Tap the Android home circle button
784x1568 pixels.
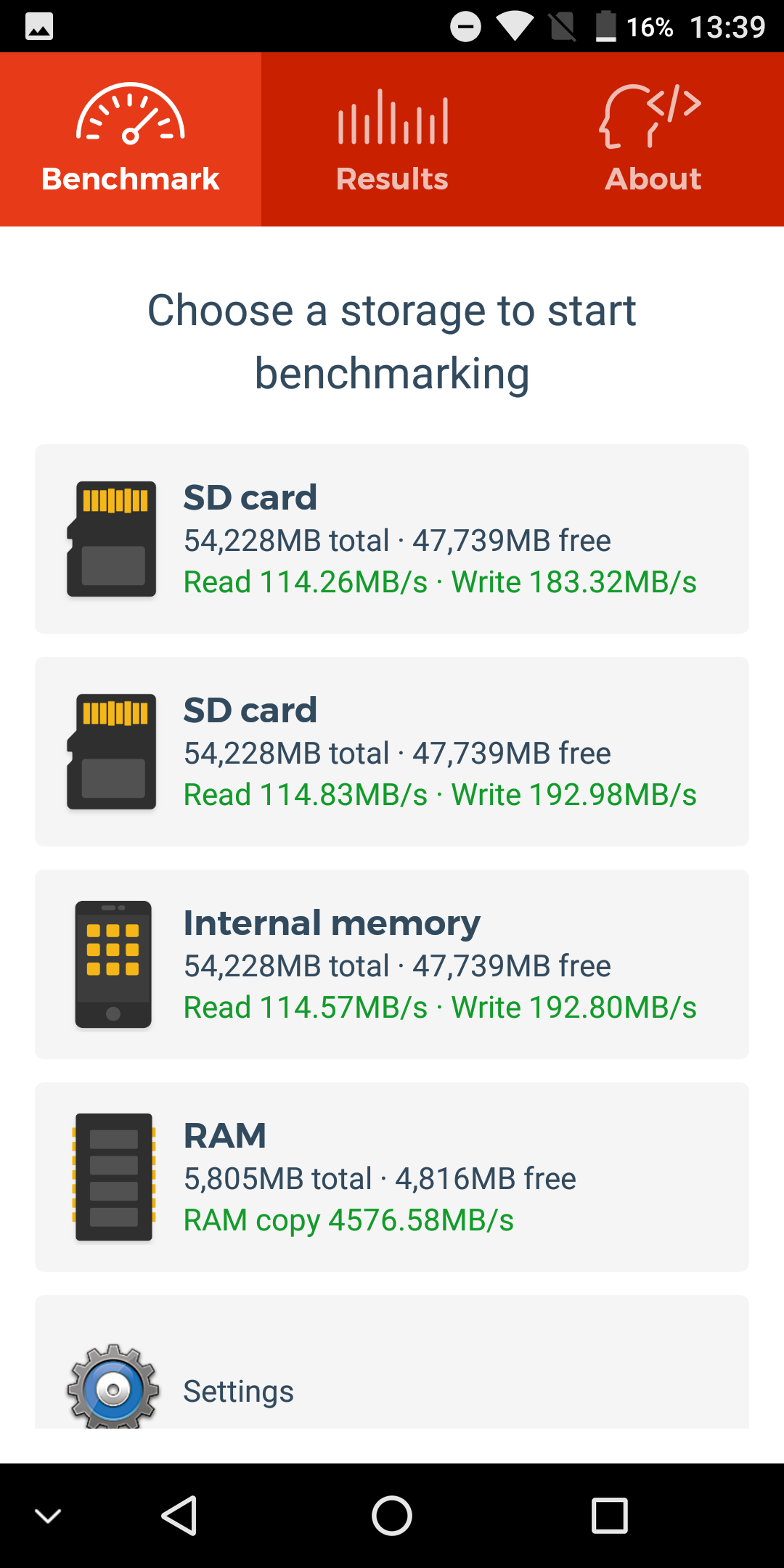pos(392,1516)
